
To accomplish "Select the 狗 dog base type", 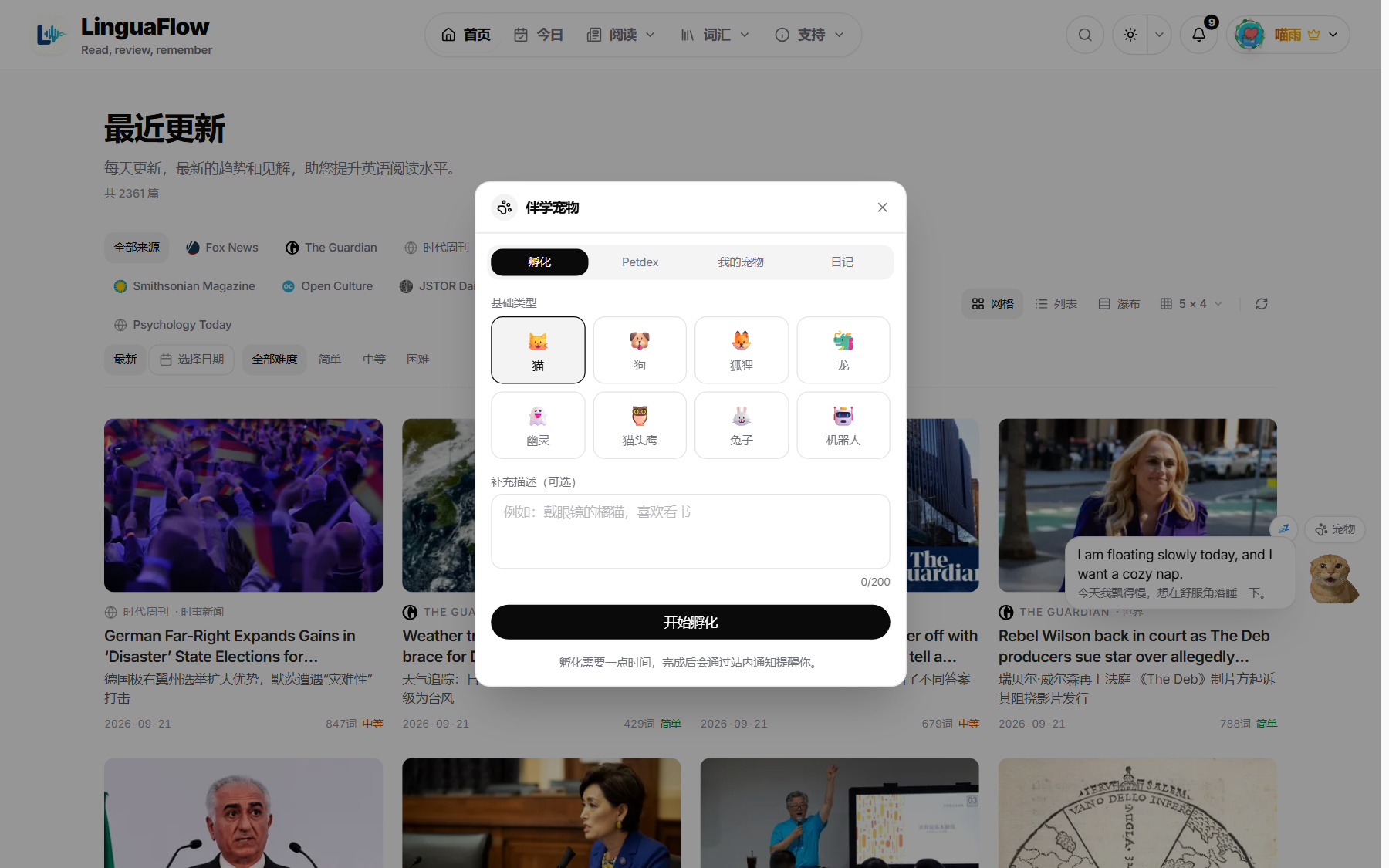I will tap(640, 350).
